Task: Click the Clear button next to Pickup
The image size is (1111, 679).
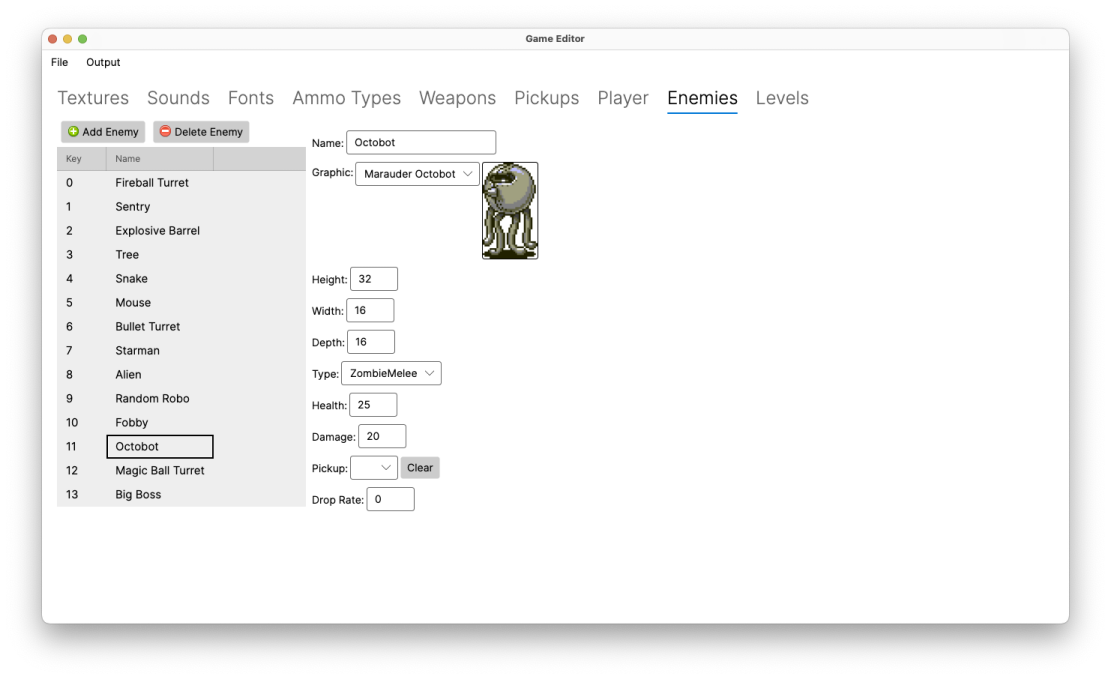Action: [x=420, y=468]
